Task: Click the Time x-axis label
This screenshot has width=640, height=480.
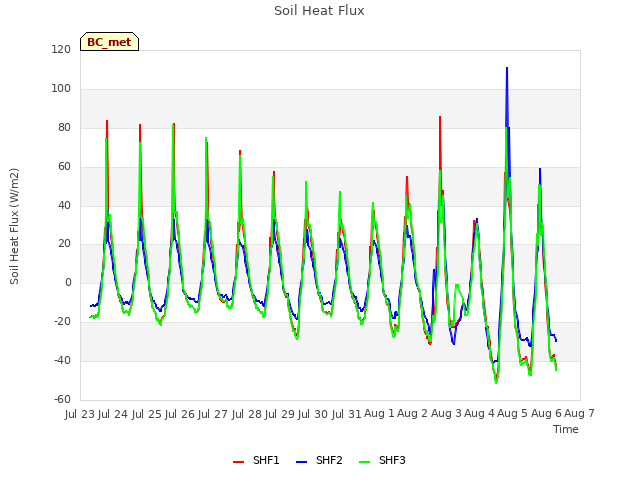Action: (x=565, y=429)
